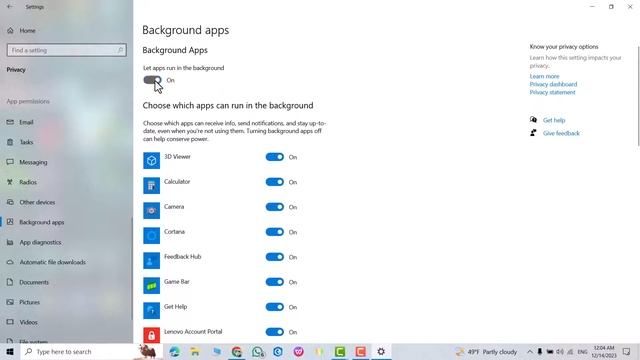
Task: Open the Email privacy page
Action: coord(66,122)
